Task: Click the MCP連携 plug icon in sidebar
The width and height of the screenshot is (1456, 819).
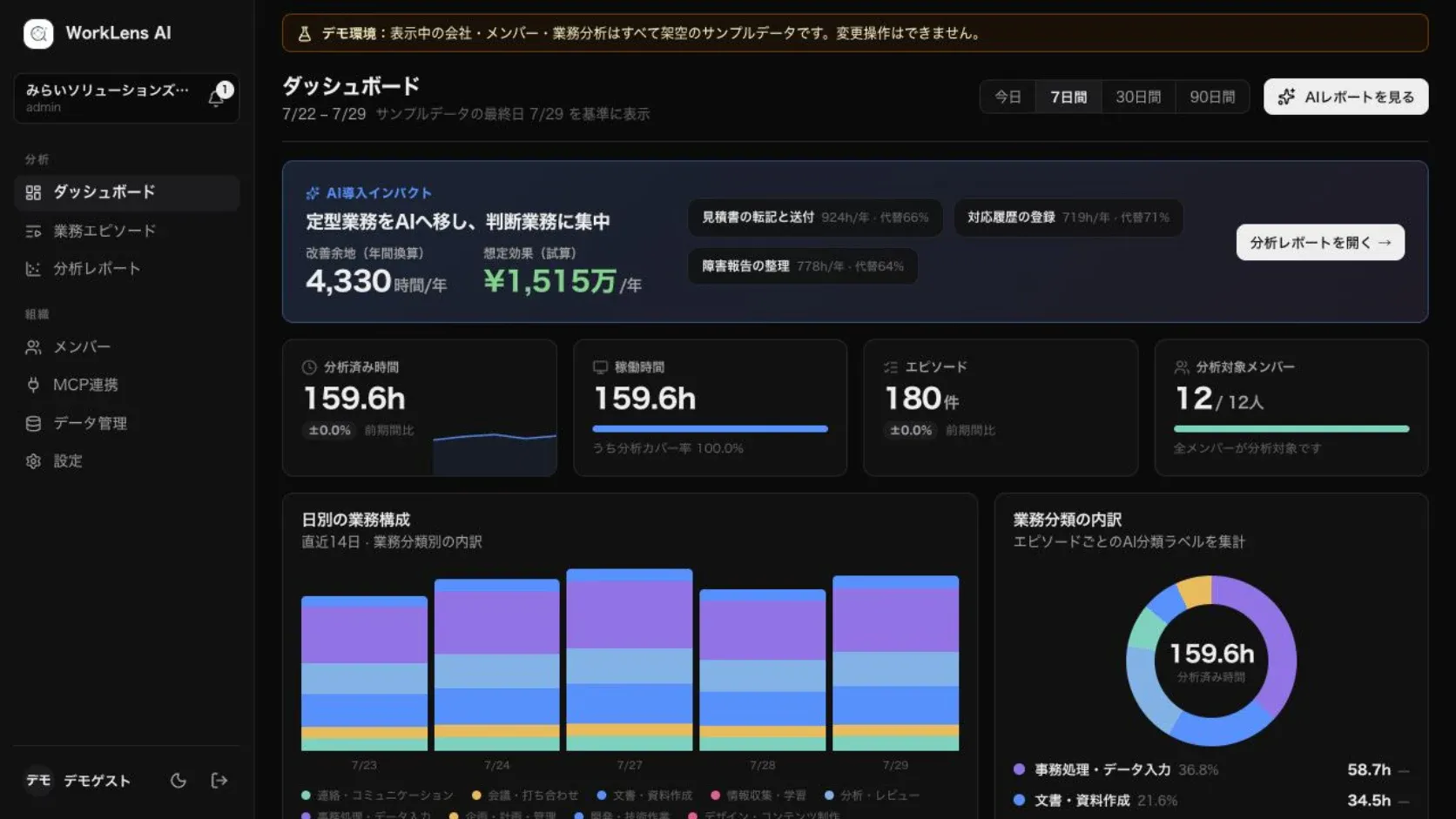Action: point(33,385)
